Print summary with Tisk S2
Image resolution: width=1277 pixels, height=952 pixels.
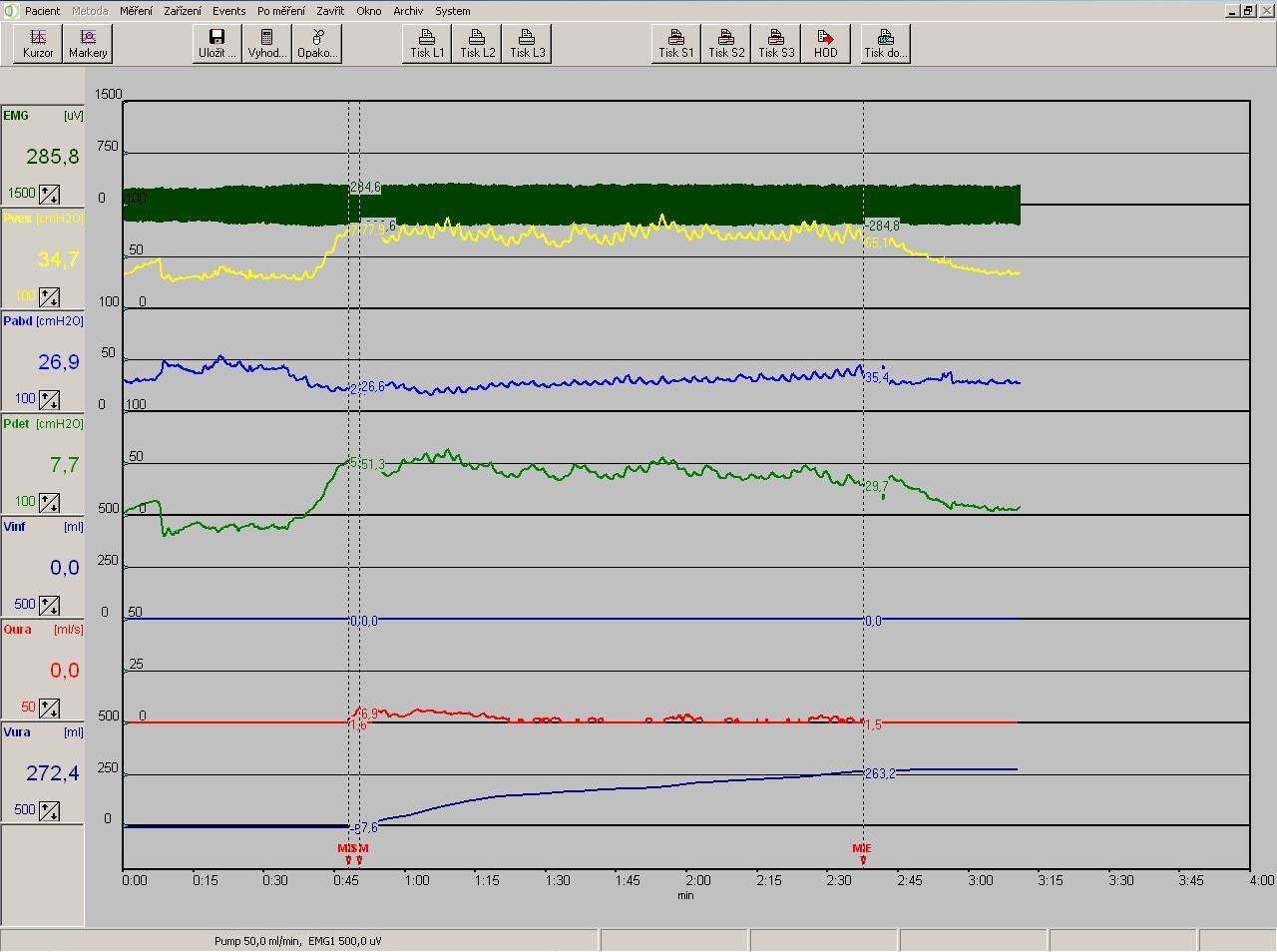click(726, 44)
